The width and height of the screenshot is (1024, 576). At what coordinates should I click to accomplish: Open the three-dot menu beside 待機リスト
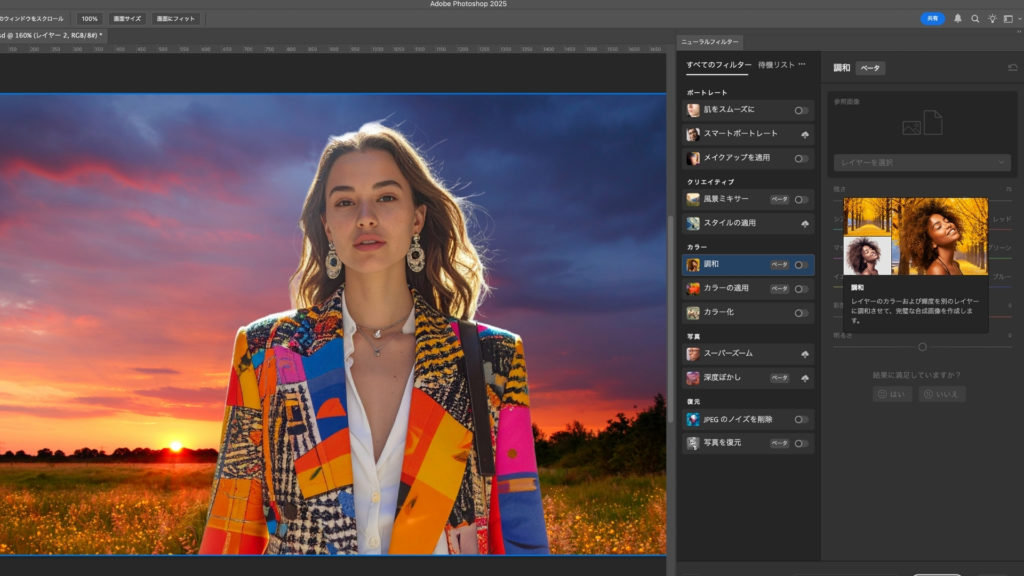tap(802, 64)
